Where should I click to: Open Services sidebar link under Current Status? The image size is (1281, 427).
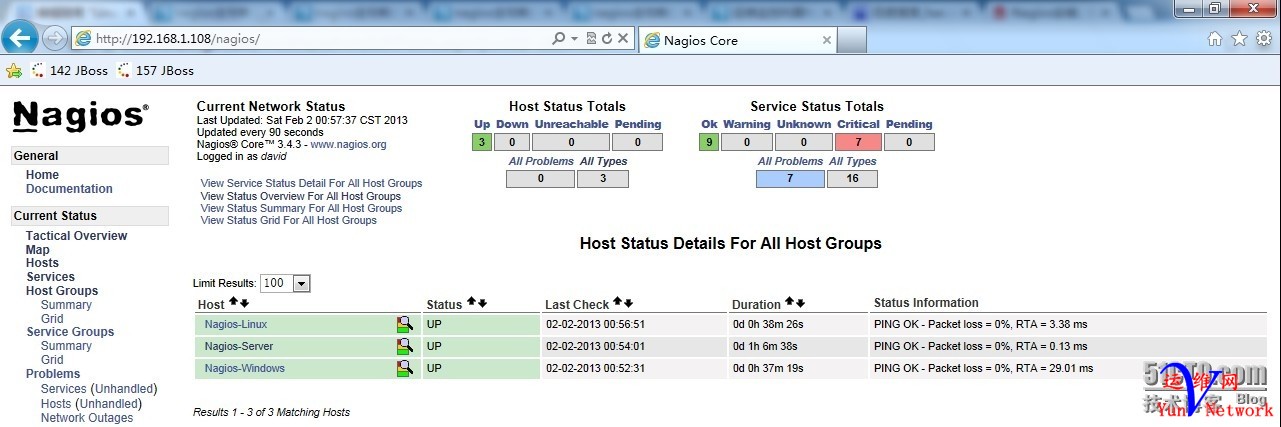pos(50,277)
